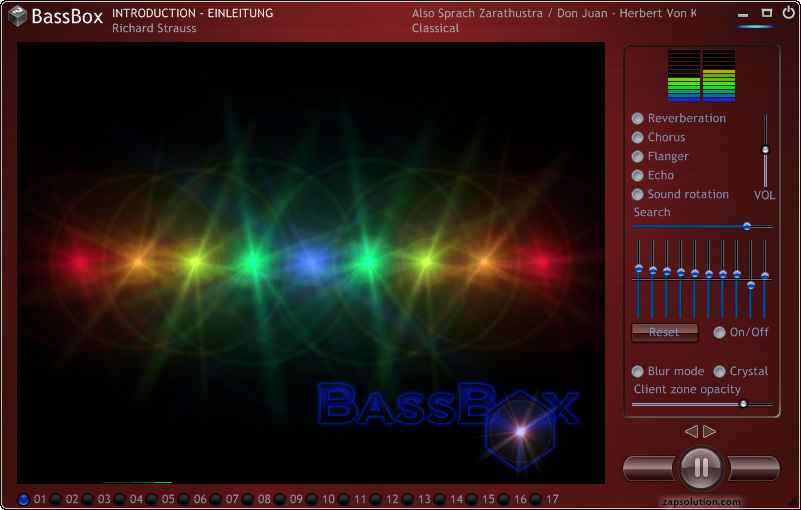801x510 pixels.
Task: Toggle the equalizer On/Off switch
Action: tap(719, 333)
